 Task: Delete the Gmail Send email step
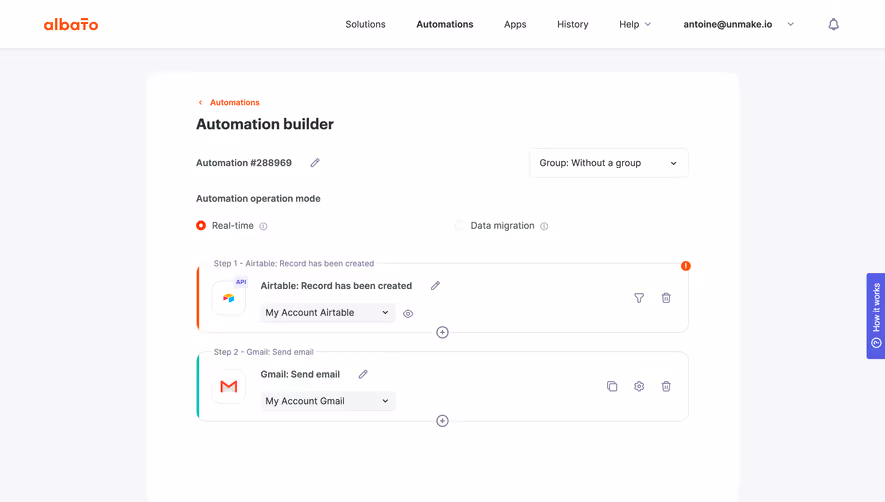click(x=666, y=386)
